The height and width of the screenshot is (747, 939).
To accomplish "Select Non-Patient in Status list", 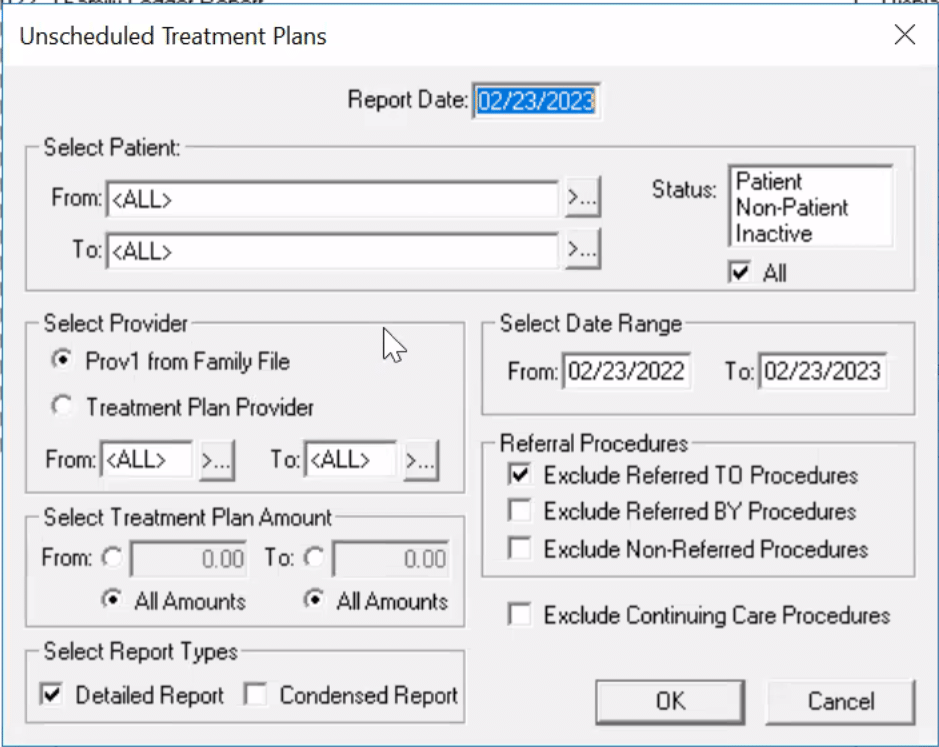I will tap(792, 208).
